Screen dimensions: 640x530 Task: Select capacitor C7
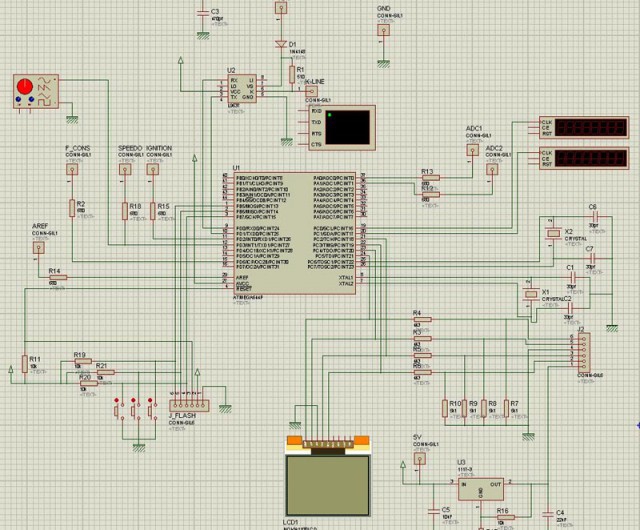(x=593, y=258)
